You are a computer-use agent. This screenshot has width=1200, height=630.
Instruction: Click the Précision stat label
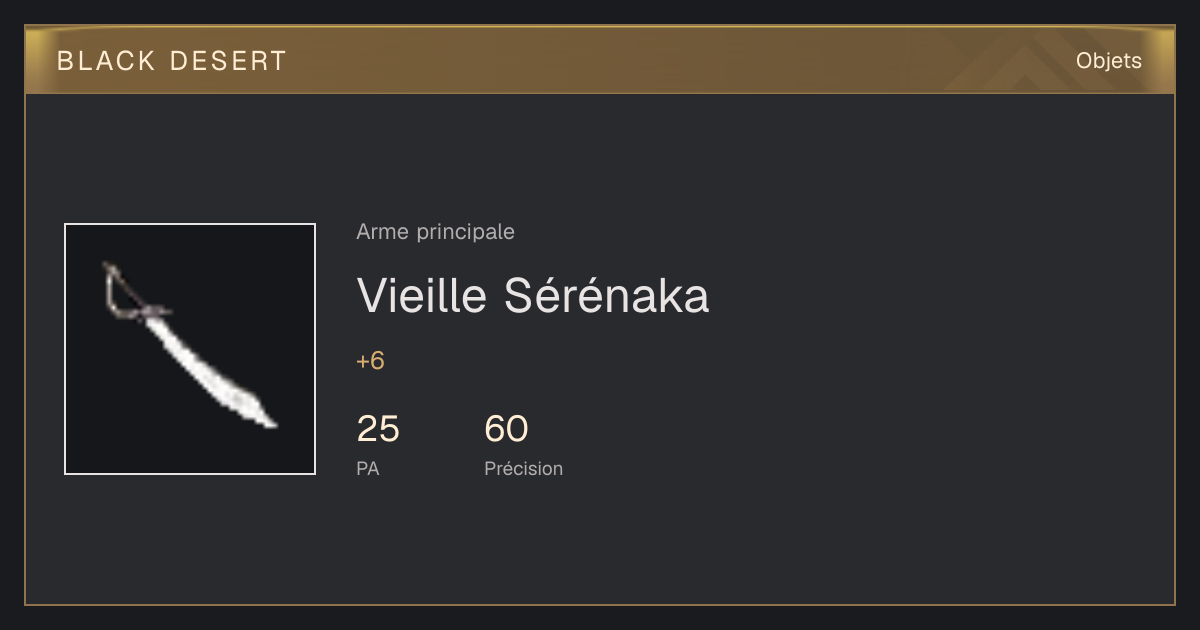[524, 468]
